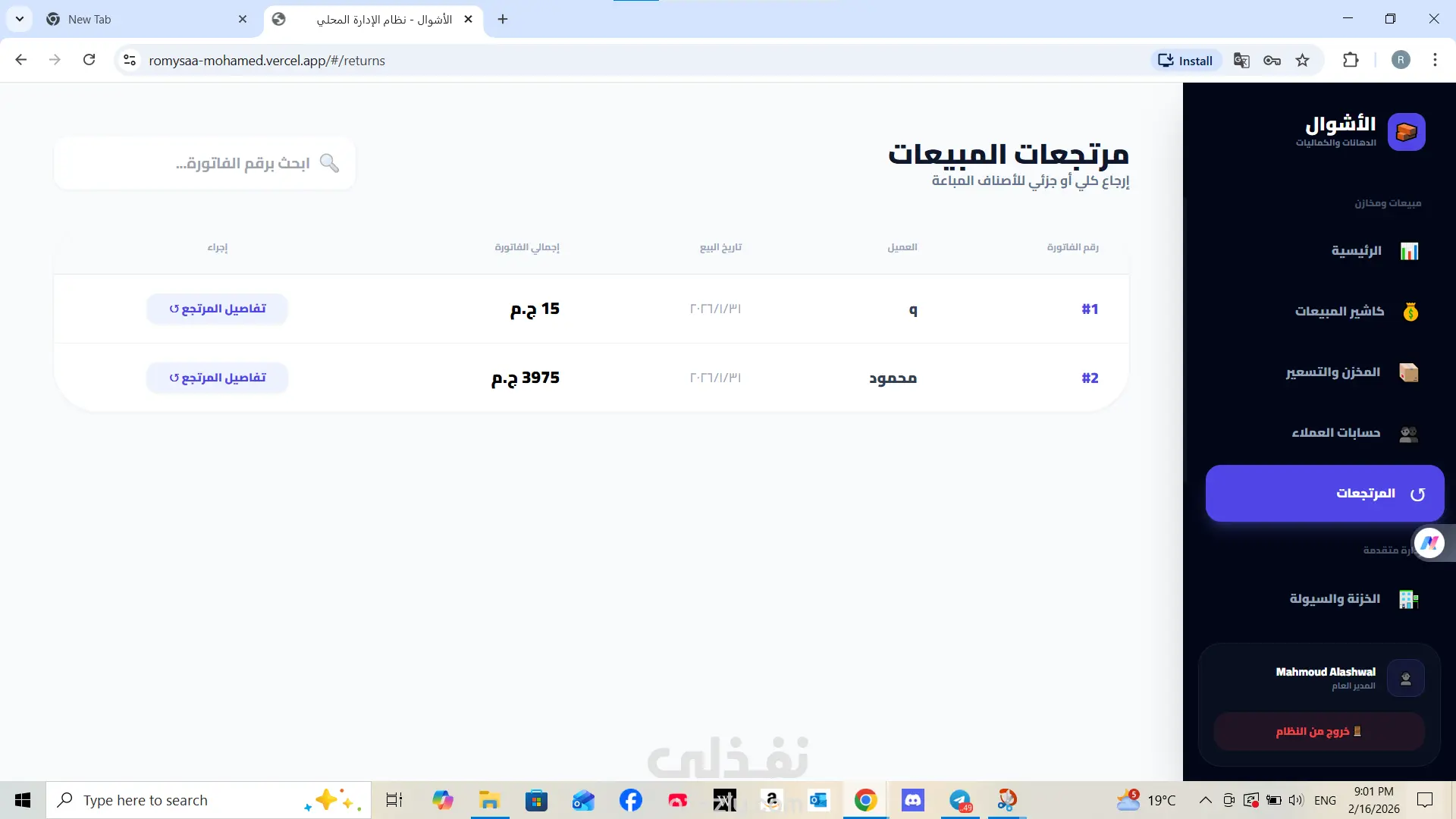Click the floating assistant round icon
The image size is (1456, 819).
1429,543
